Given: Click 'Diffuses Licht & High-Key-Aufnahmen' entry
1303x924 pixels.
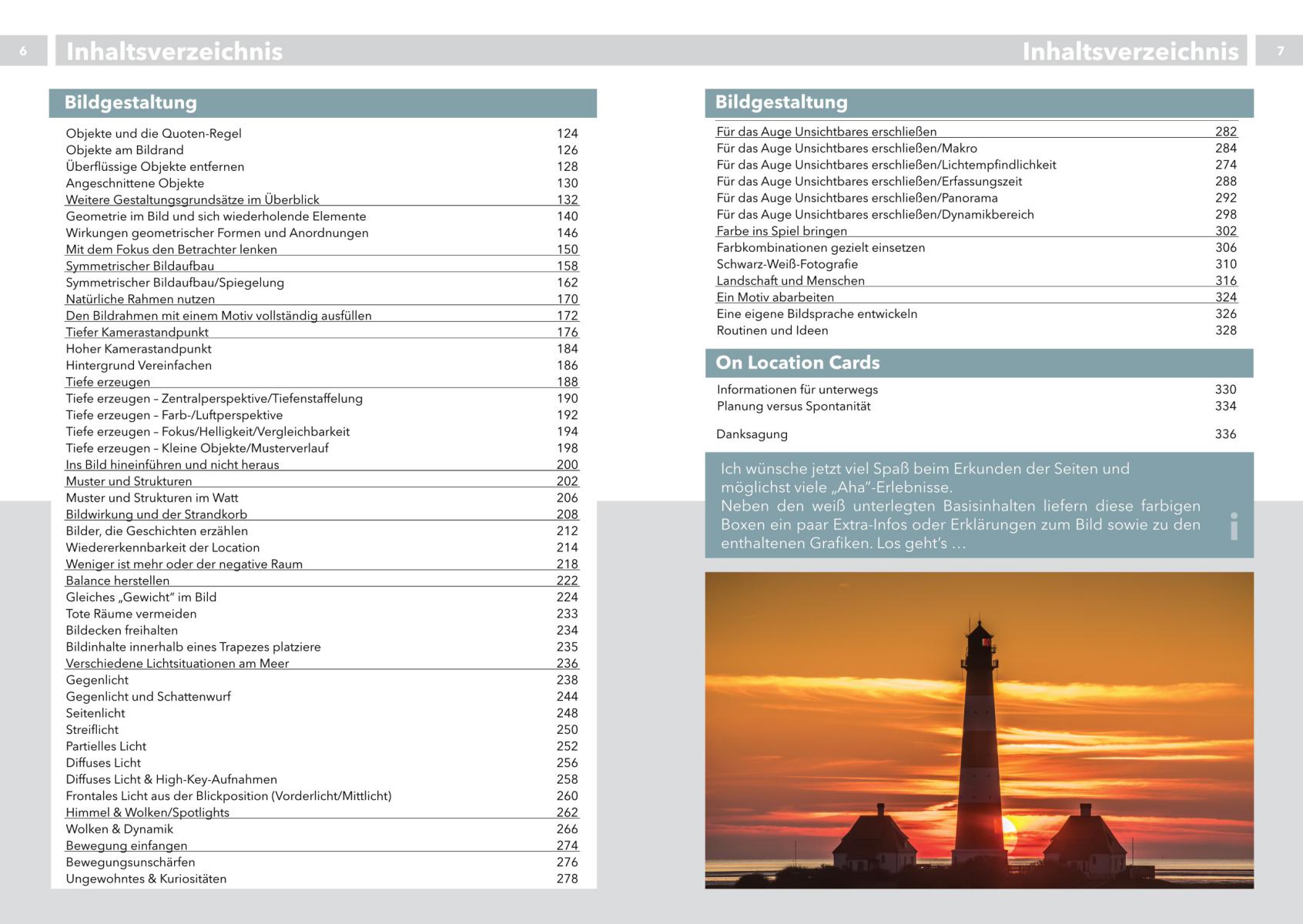Looking at the screenshot, I should pos(171,779).
